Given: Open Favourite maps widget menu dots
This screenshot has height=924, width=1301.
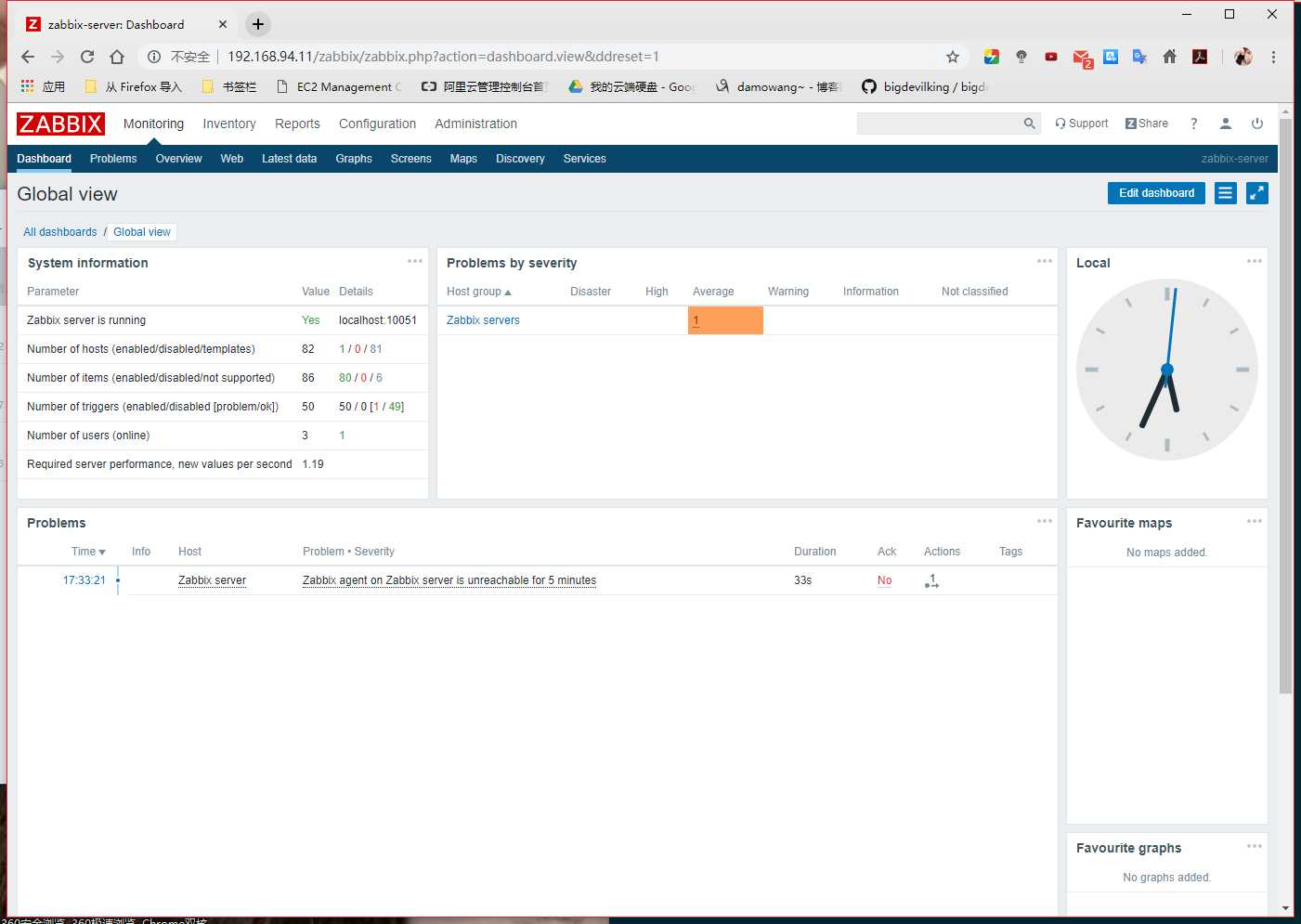Looking at the screenshot, I should pyautogui.click(x=1255, y=521).
